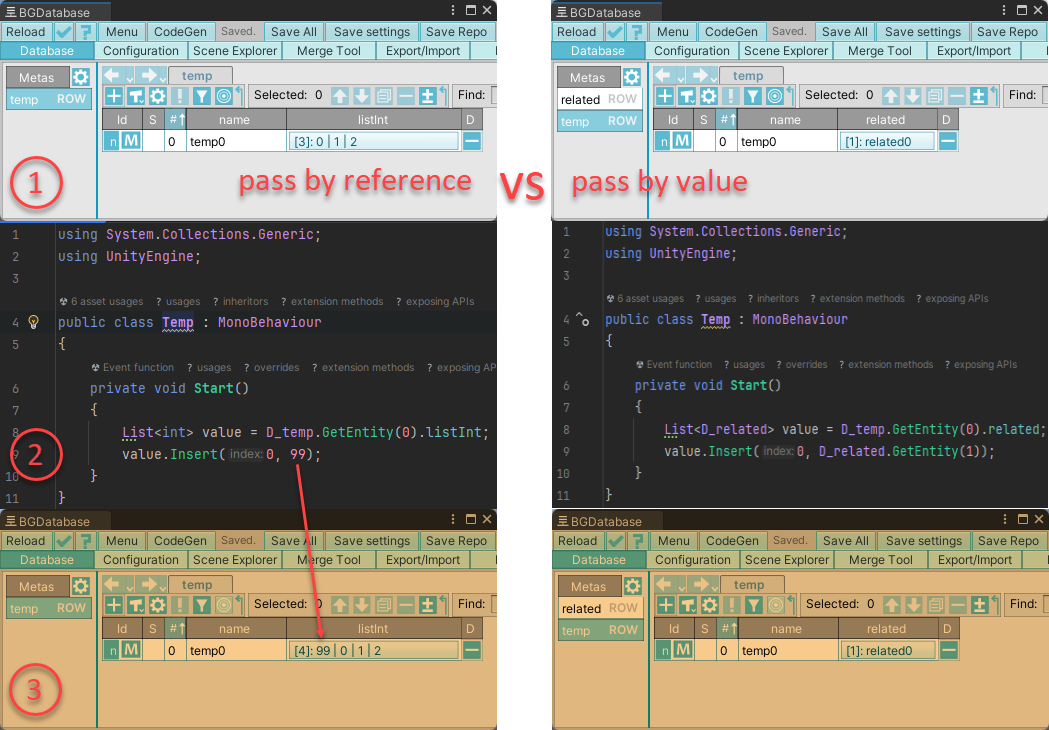
Task: Click the filter funnel icon in orange listInt window
Action: 201,605
